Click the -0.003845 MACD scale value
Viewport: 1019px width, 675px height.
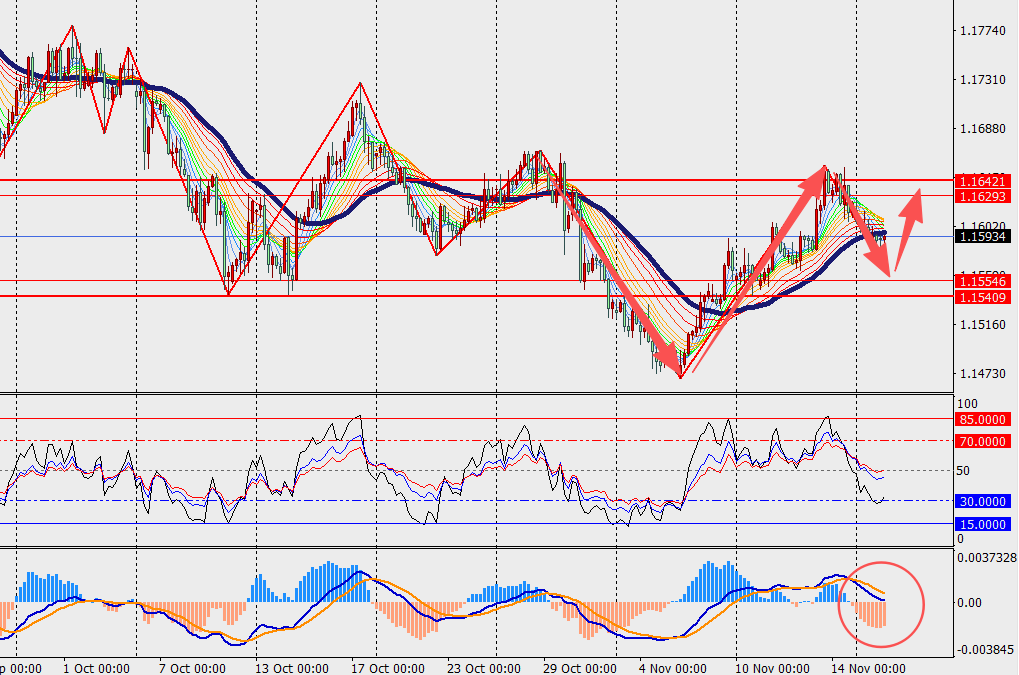point(985,649)
